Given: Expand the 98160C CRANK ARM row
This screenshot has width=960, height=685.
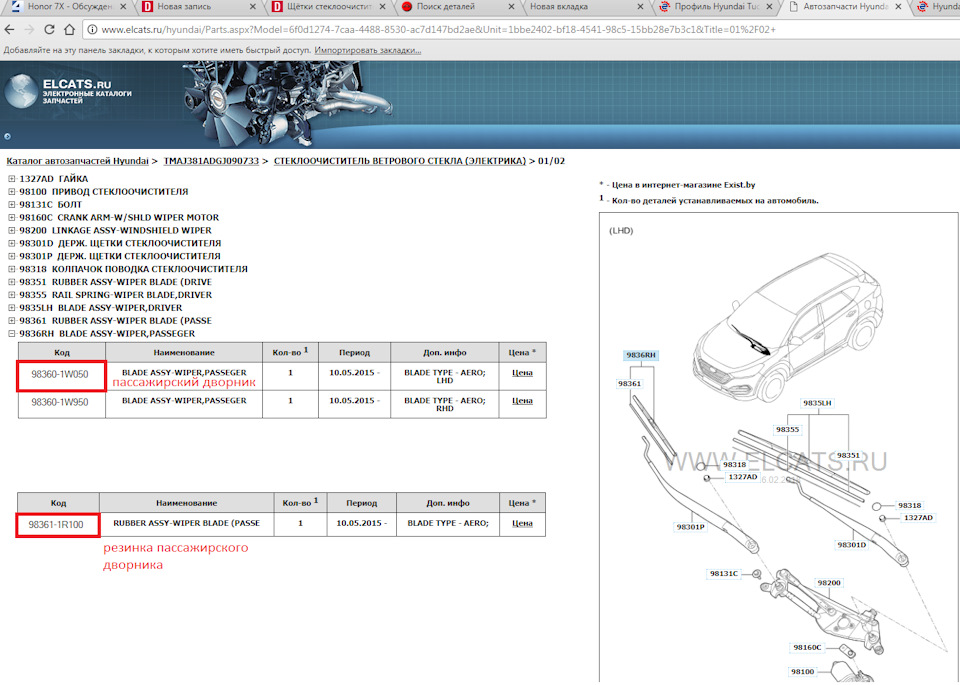Looking at the screenshot, I should click(x=12, y=217).
